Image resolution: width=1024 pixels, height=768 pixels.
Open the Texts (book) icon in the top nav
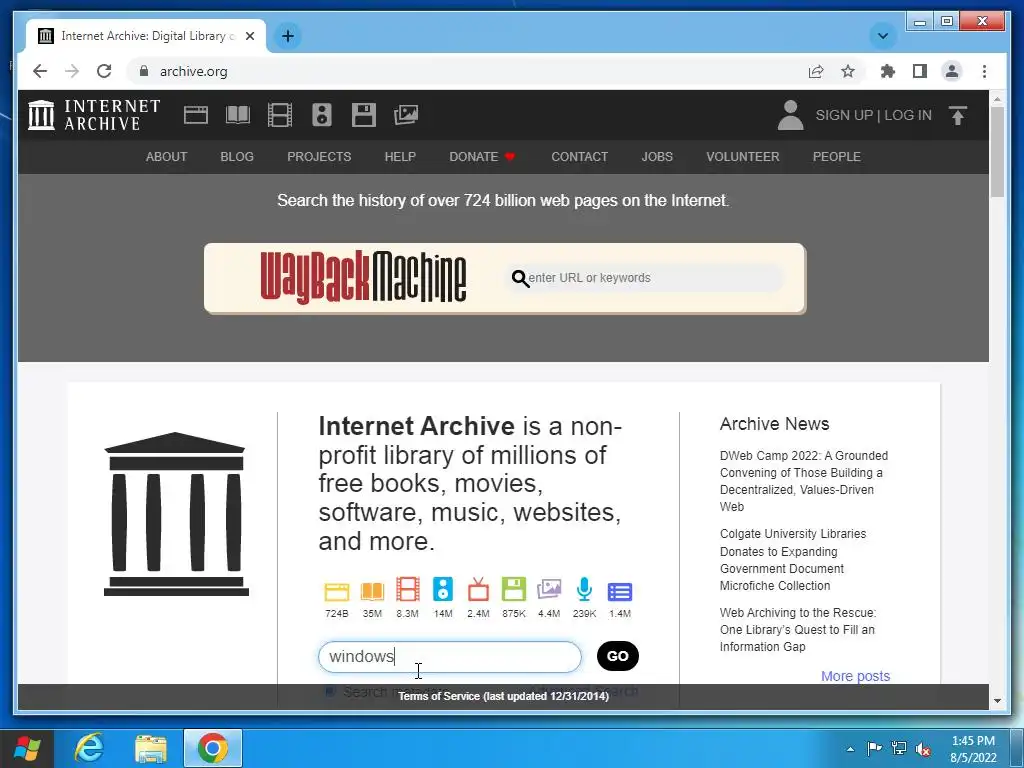pyautogui.click(x=238, y=115)
